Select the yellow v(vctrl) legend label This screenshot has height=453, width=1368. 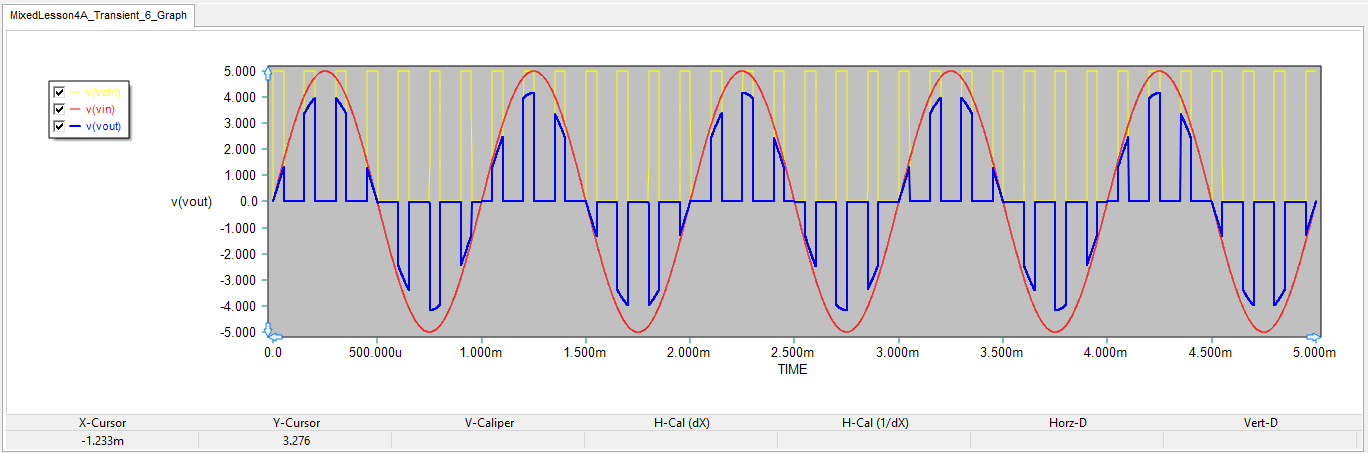click(103, 91)
